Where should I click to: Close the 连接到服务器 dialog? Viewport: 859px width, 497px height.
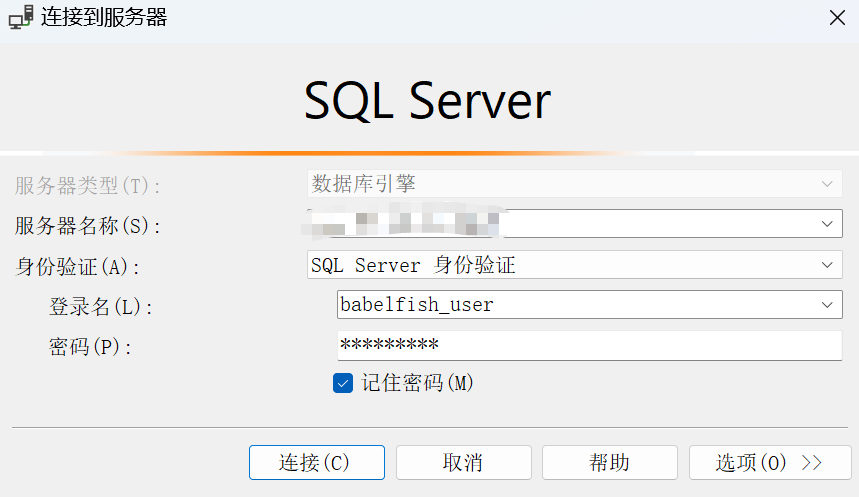(x=836, y=17)
